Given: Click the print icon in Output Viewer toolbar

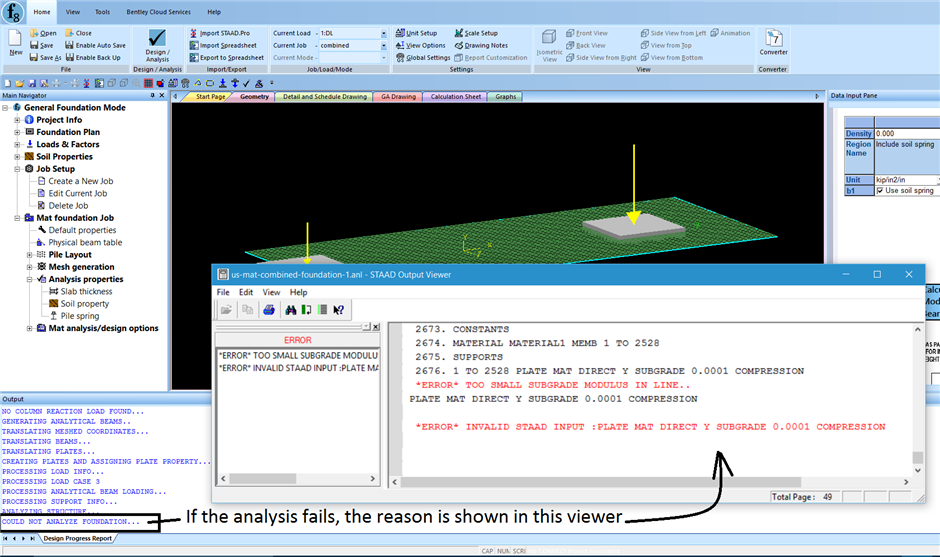Looking at the screenshot, I should click(269, 309).
